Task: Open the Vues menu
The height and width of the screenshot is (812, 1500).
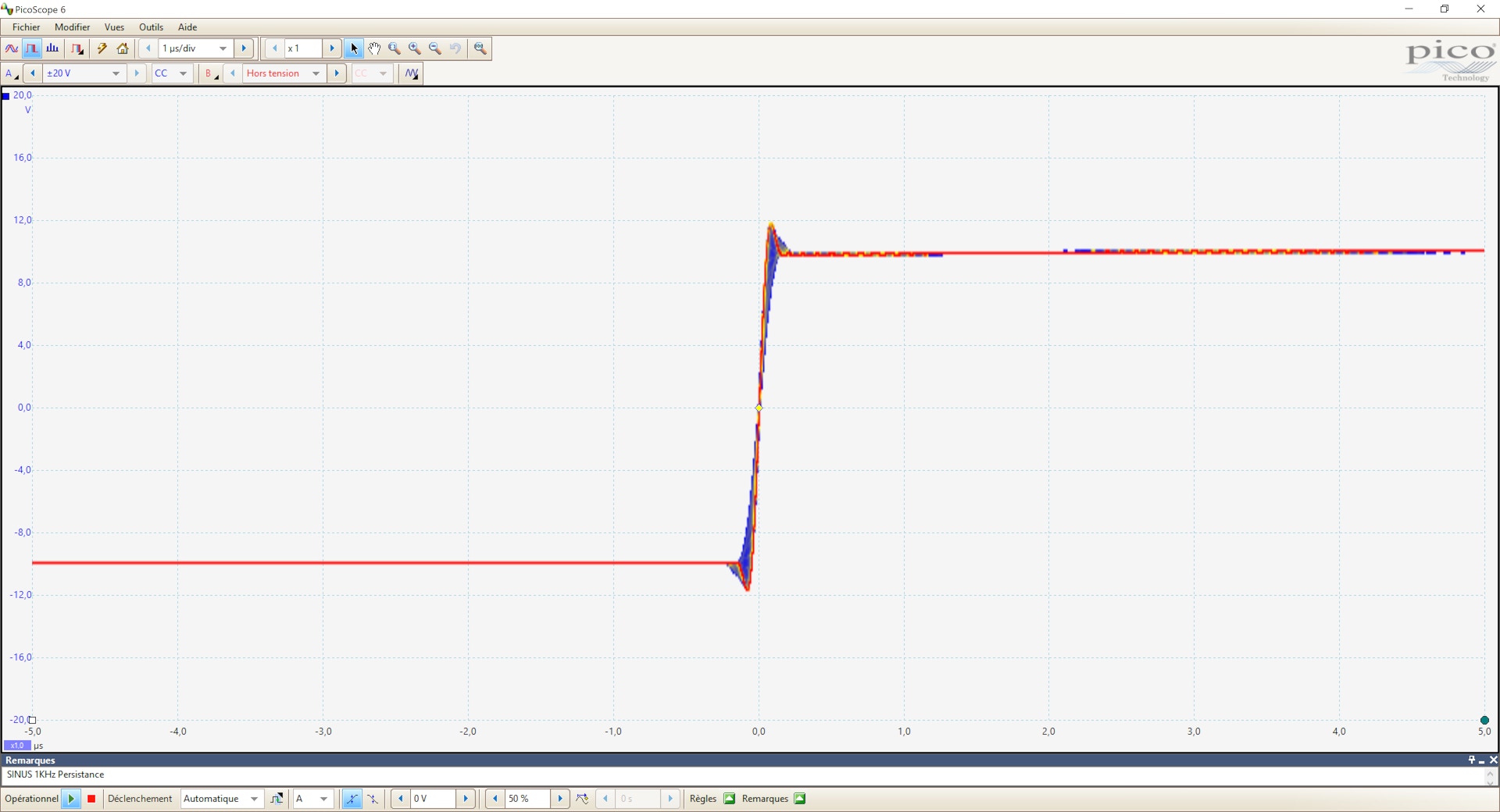Action: pyautogui.click(x=115, y=27)
